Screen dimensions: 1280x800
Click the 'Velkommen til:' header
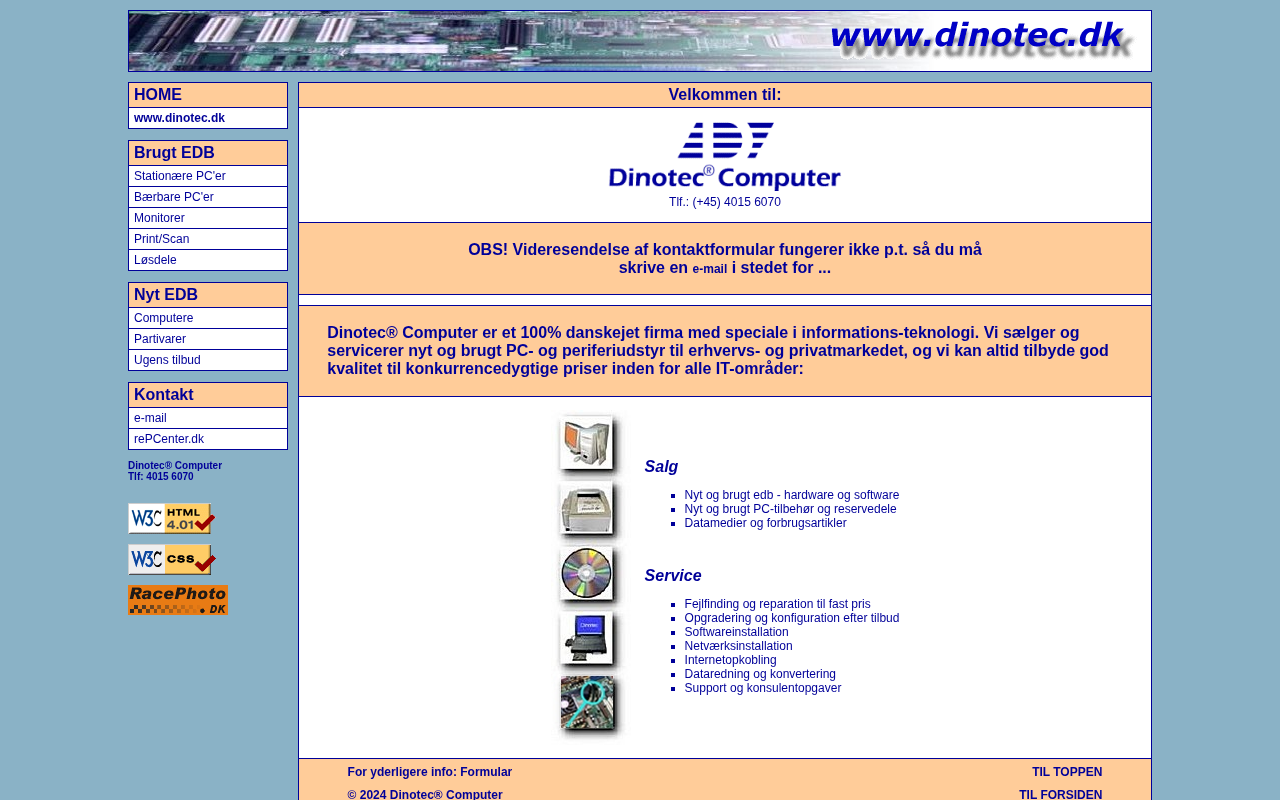pos(725,95)
